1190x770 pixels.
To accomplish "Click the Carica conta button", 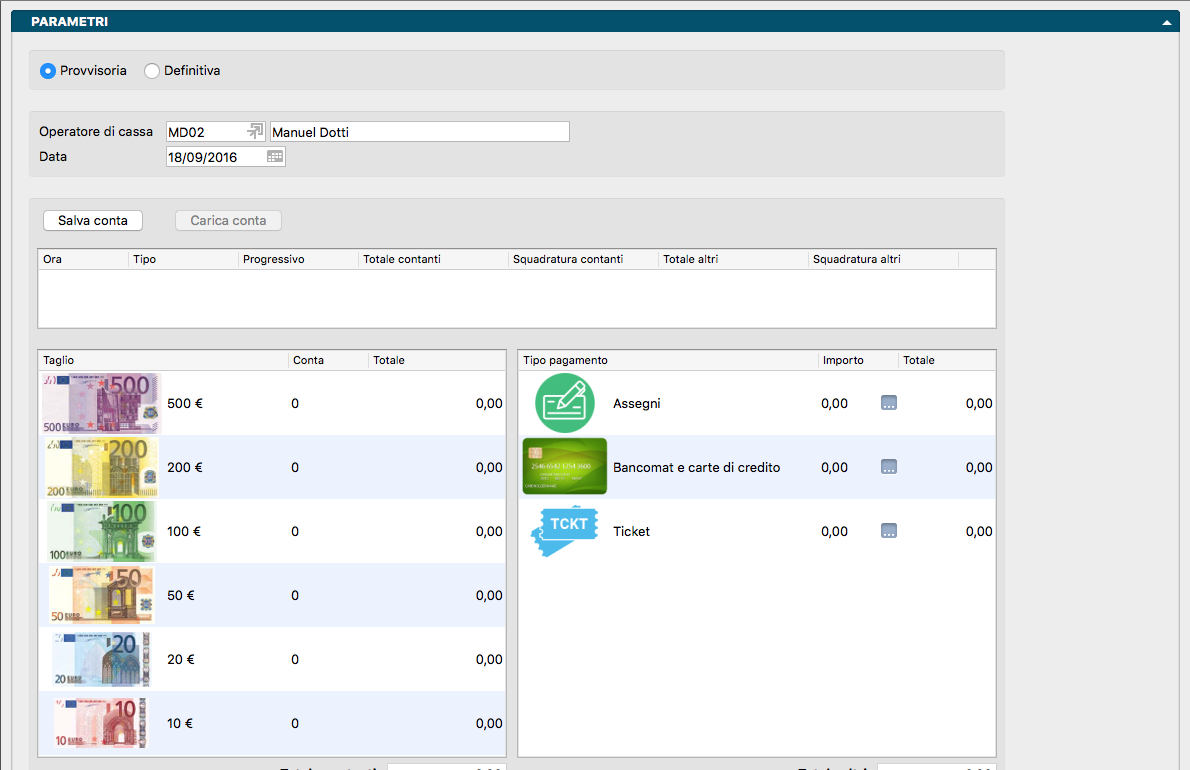I will (228, 221).
